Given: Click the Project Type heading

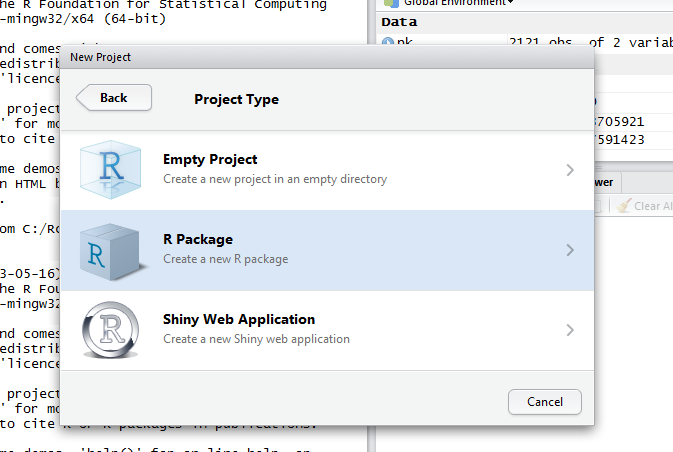Looking at the screenshot, I should [236, 99].
